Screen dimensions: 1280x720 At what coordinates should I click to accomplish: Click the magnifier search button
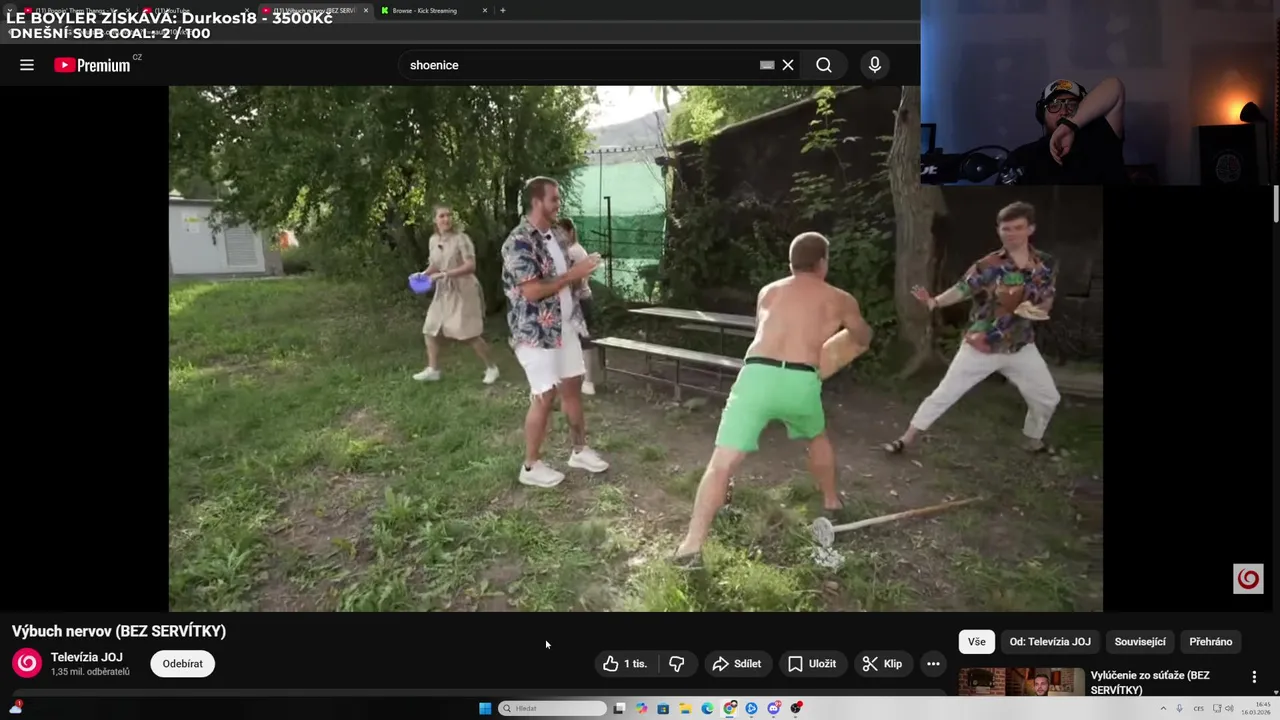(824, 65)
